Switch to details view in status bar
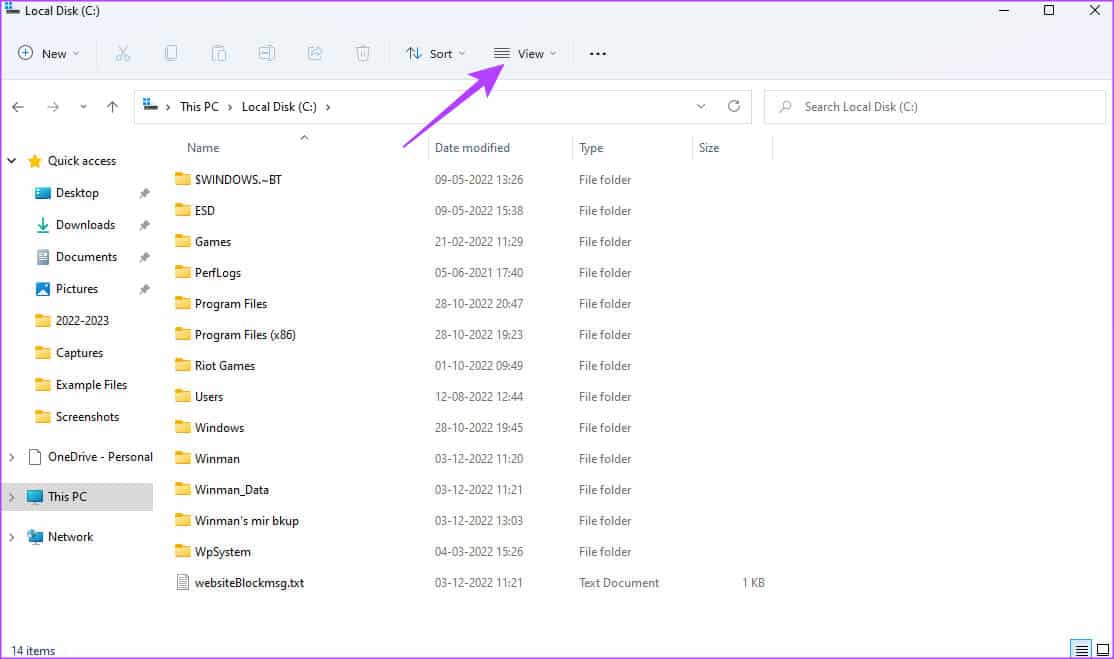 coord(1081,650)
